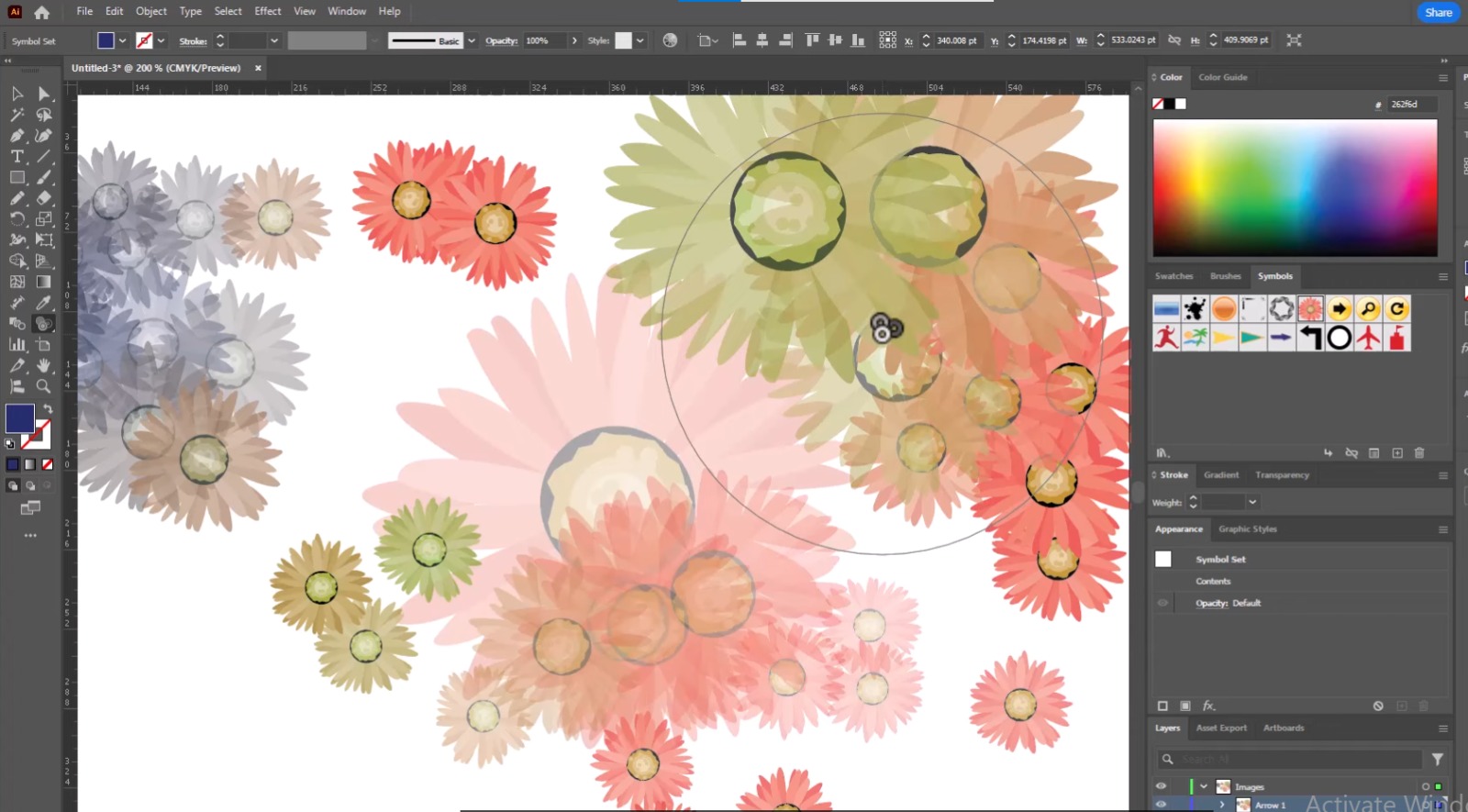Image resolution: width=1468 pixels, height=812 pixels.
Task: Switch to the Brushes tab
Action: pyautogui.click(x=1225, y=276)
